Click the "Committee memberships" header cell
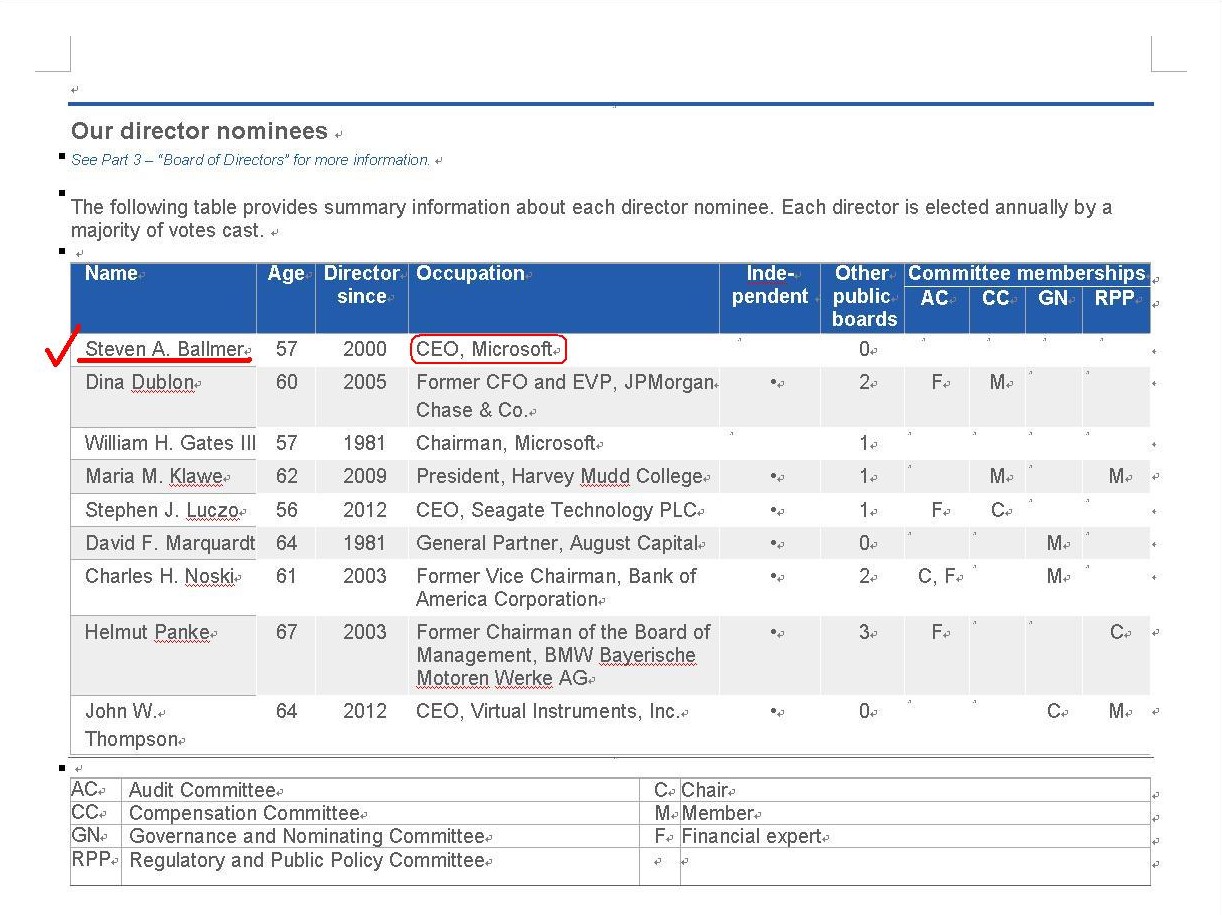The image size is (1222, 915). (1027, 273)
